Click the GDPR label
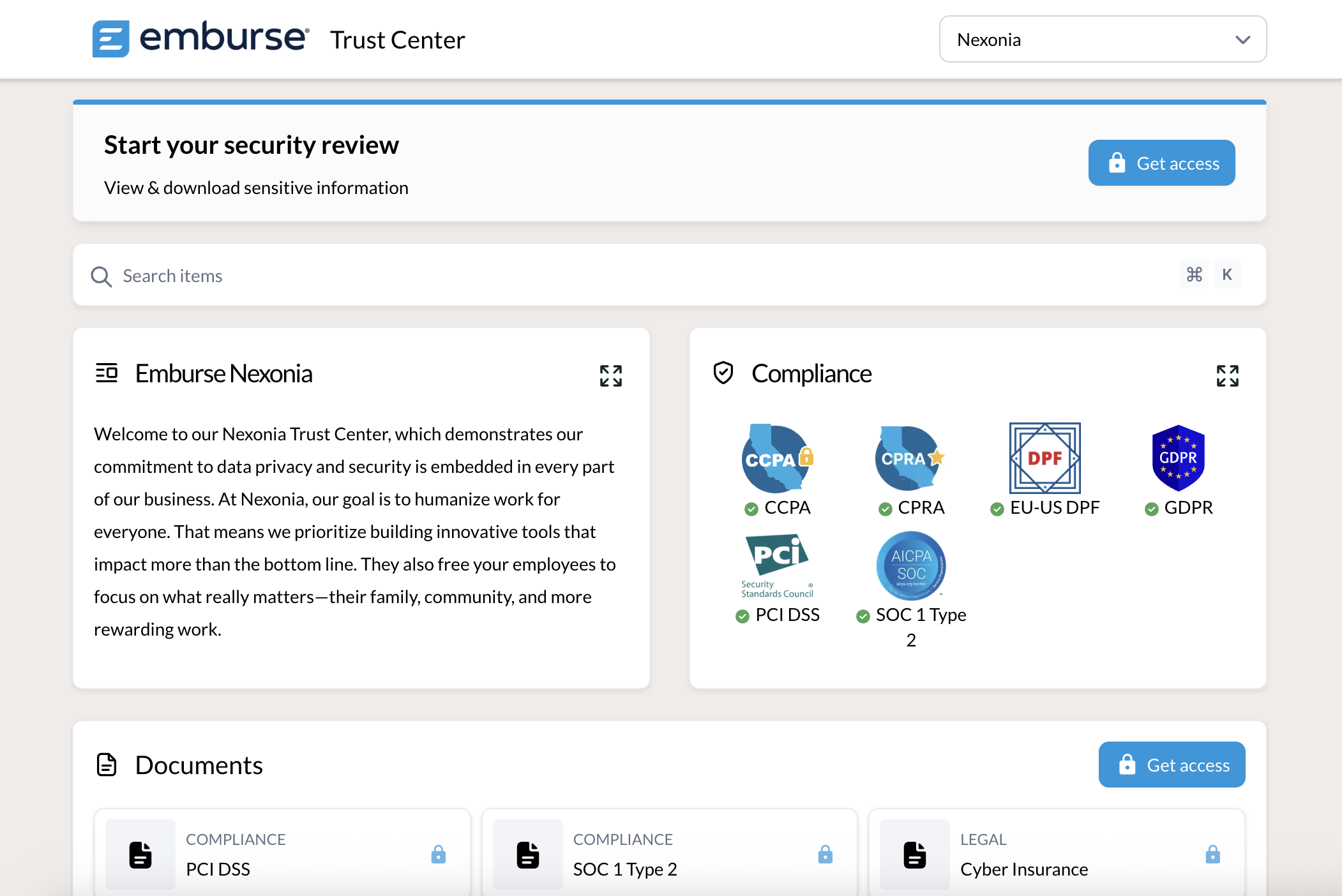The width and height of the screenshot is (1342, 896). click(x=1188, y=508)
